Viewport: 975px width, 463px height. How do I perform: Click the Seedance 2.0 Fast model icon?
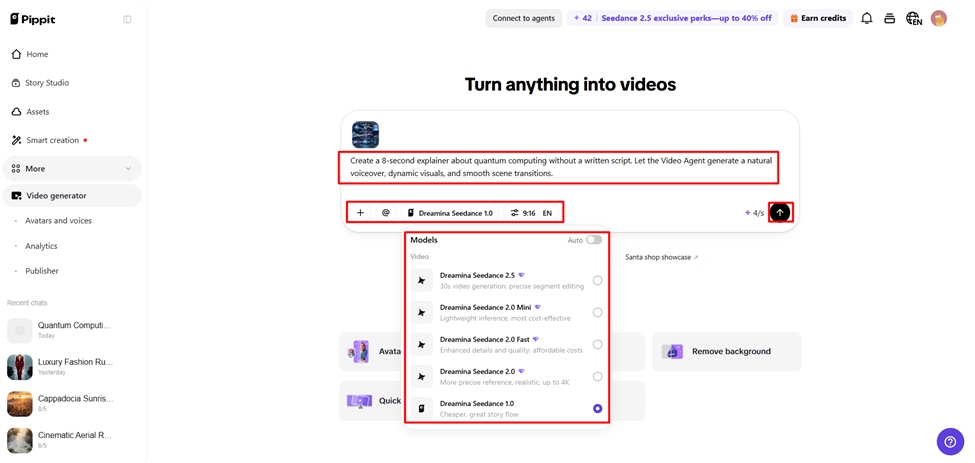tap(422, 344)
